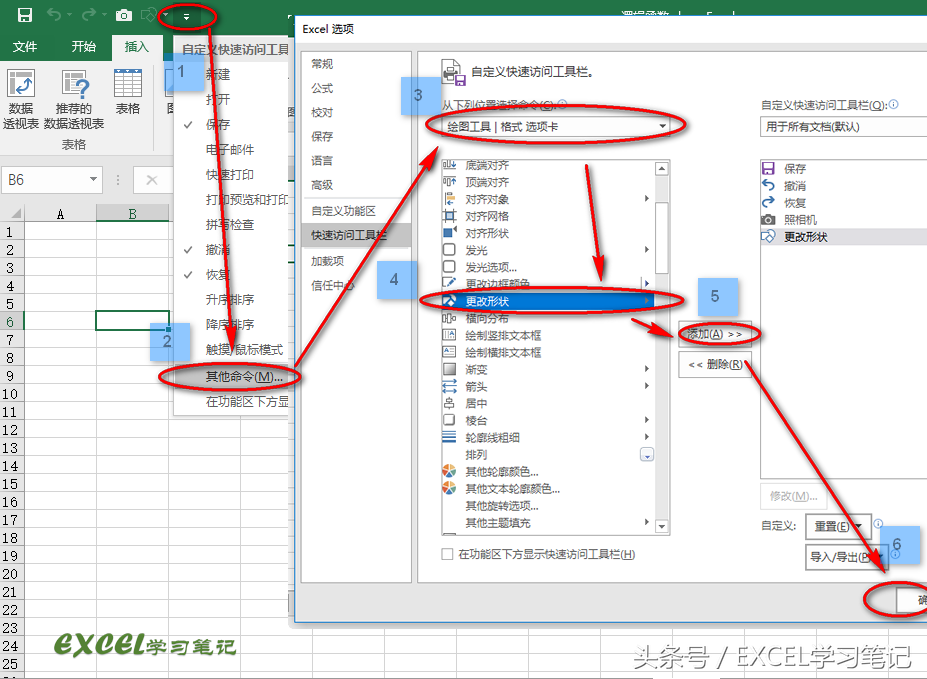Click the 顶端对齐 command icon
This screenshot has width=927, height=679.
[x=449, y=182]
